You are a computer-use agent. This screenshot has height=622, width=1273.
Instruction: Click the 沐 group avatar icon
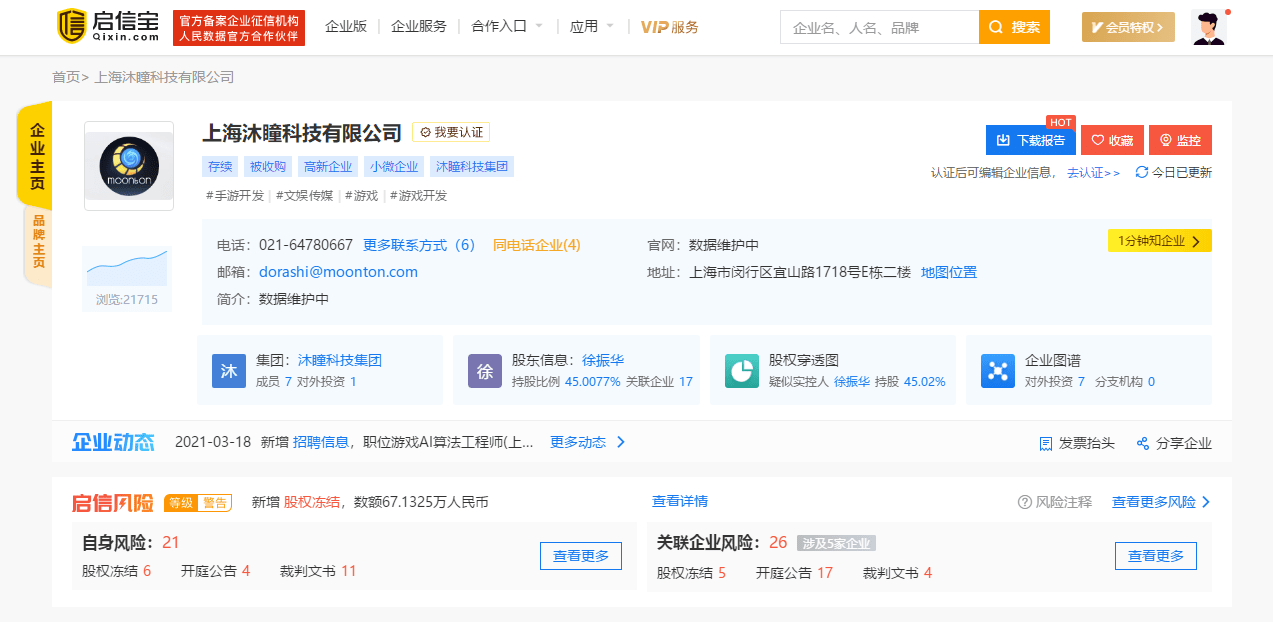pyautogui.click(x=228, y=371)
